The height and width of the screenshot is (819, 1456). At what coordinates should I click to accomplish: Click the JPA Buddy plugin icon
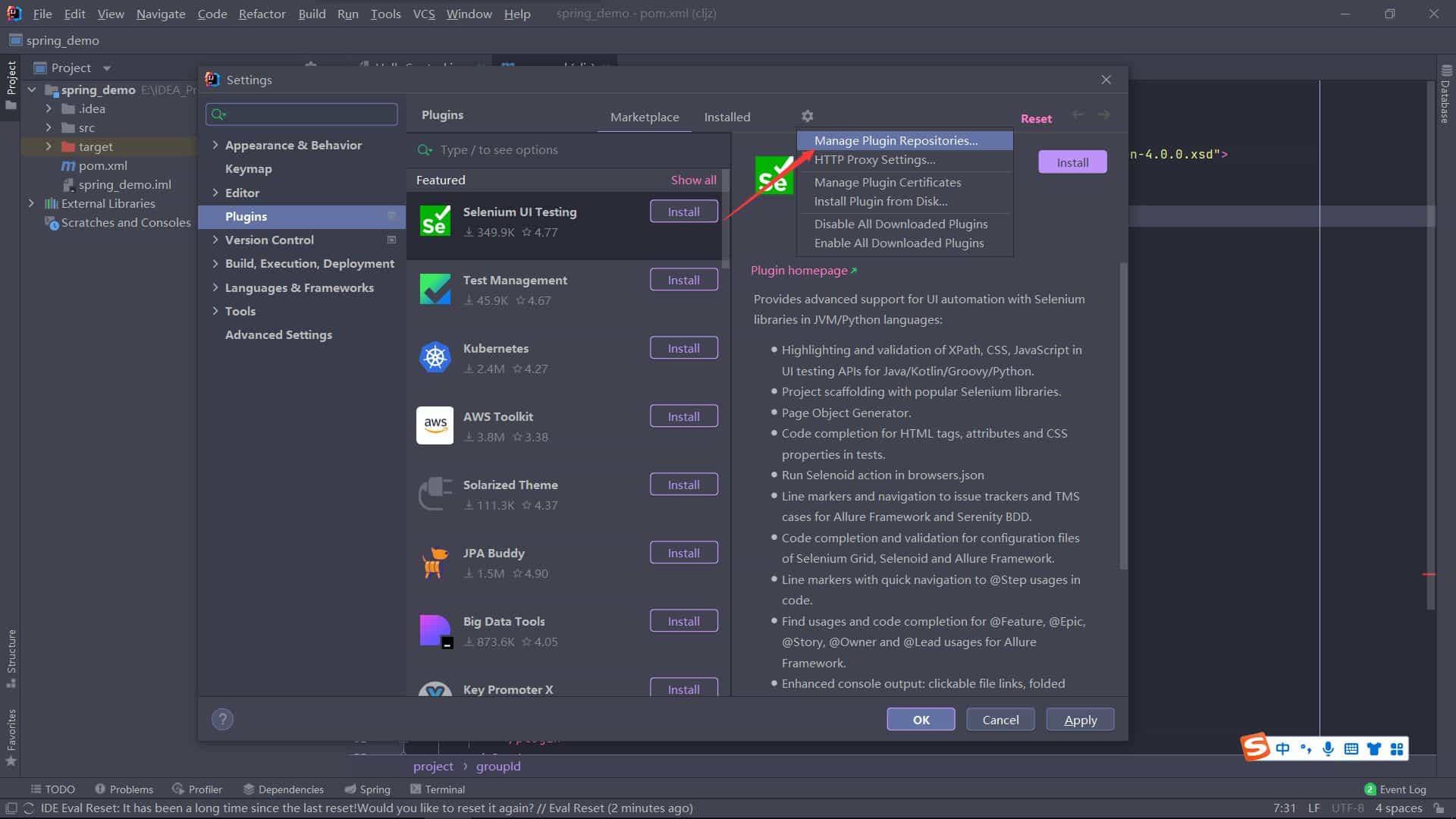tap(435, 562)
